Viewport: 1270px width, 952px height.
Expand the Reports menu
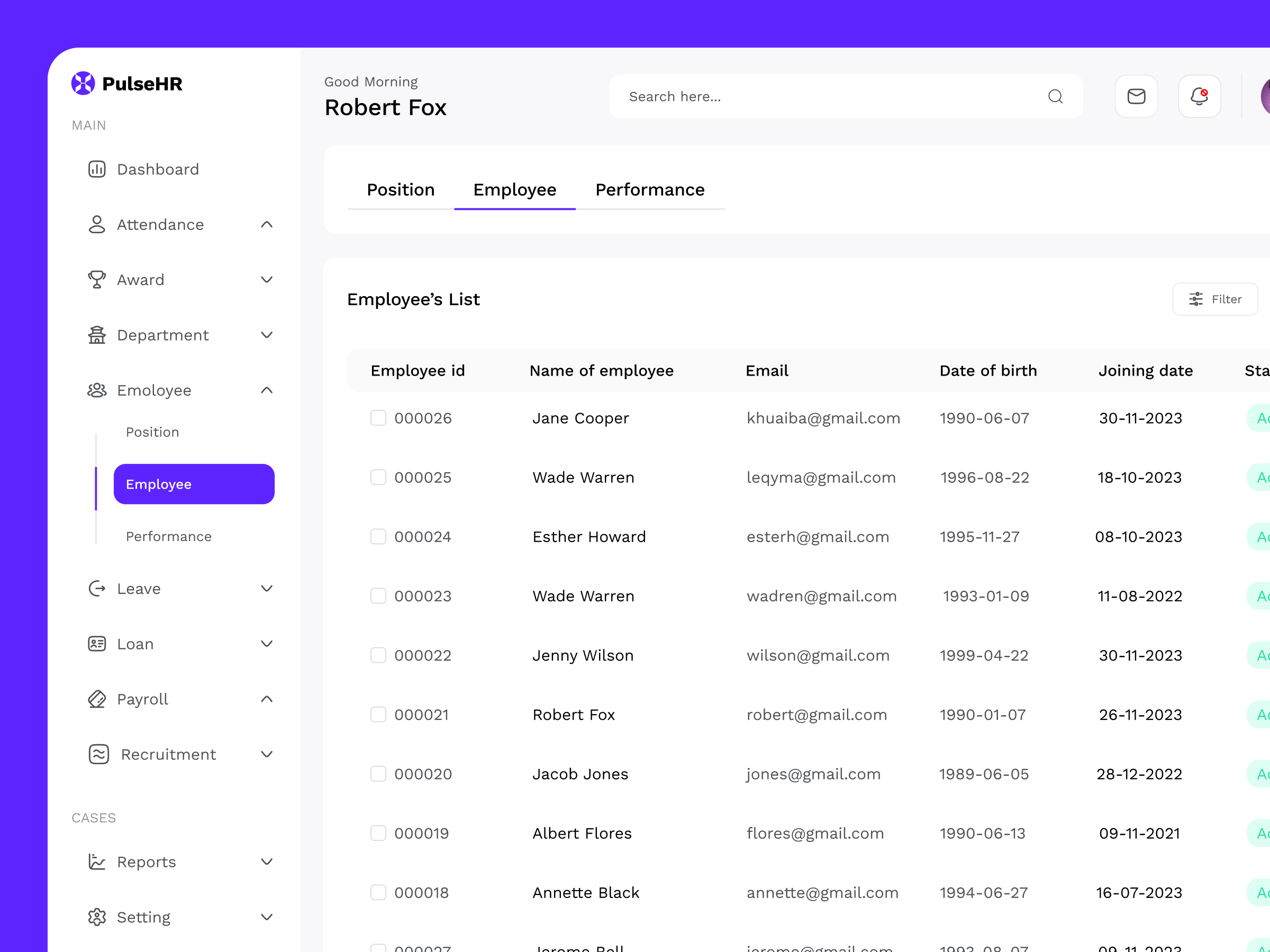[266, 862]
